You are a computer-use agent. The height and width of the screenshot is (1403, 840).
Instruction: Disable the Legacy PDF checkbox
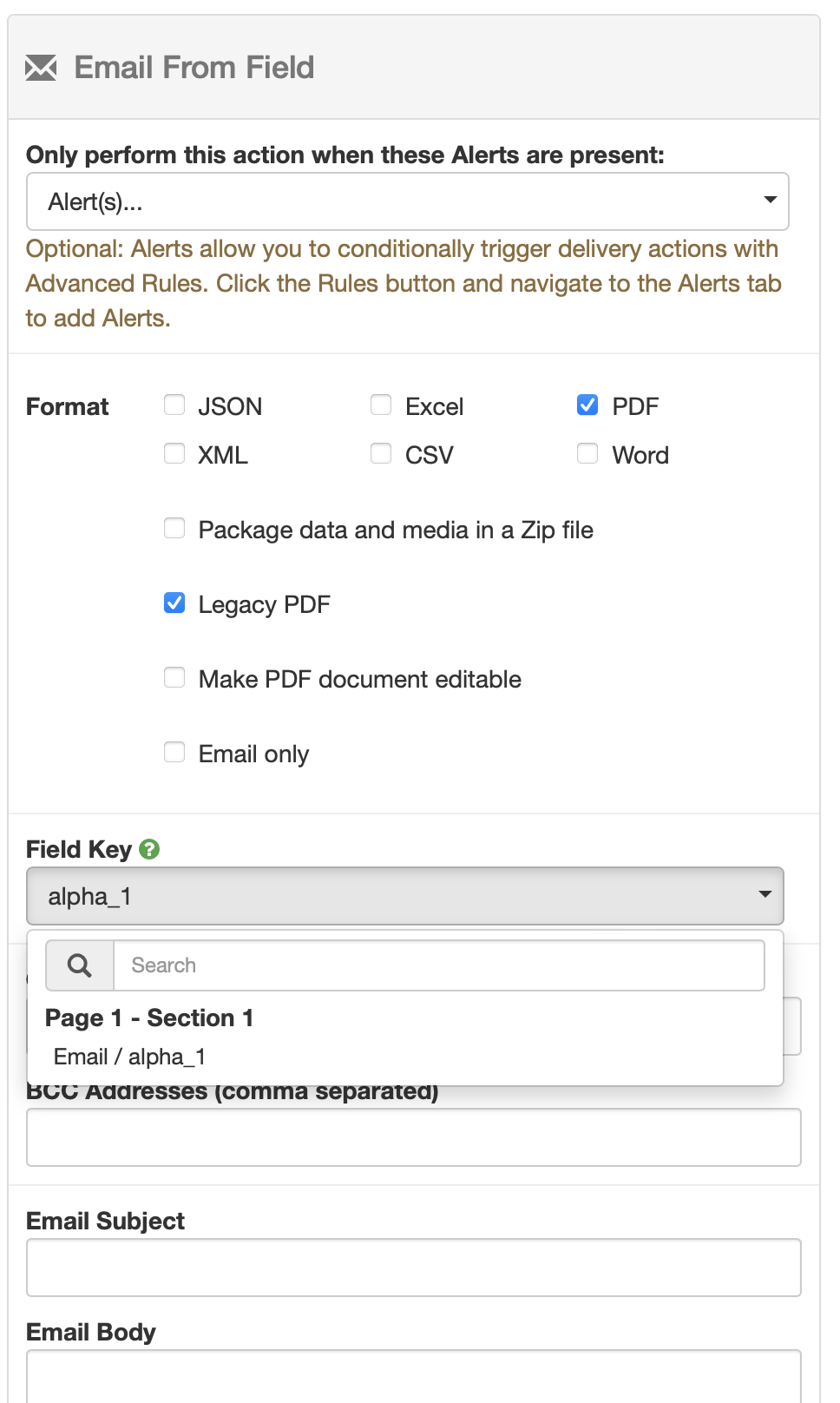pyautogui.click(x=174, y=603)
